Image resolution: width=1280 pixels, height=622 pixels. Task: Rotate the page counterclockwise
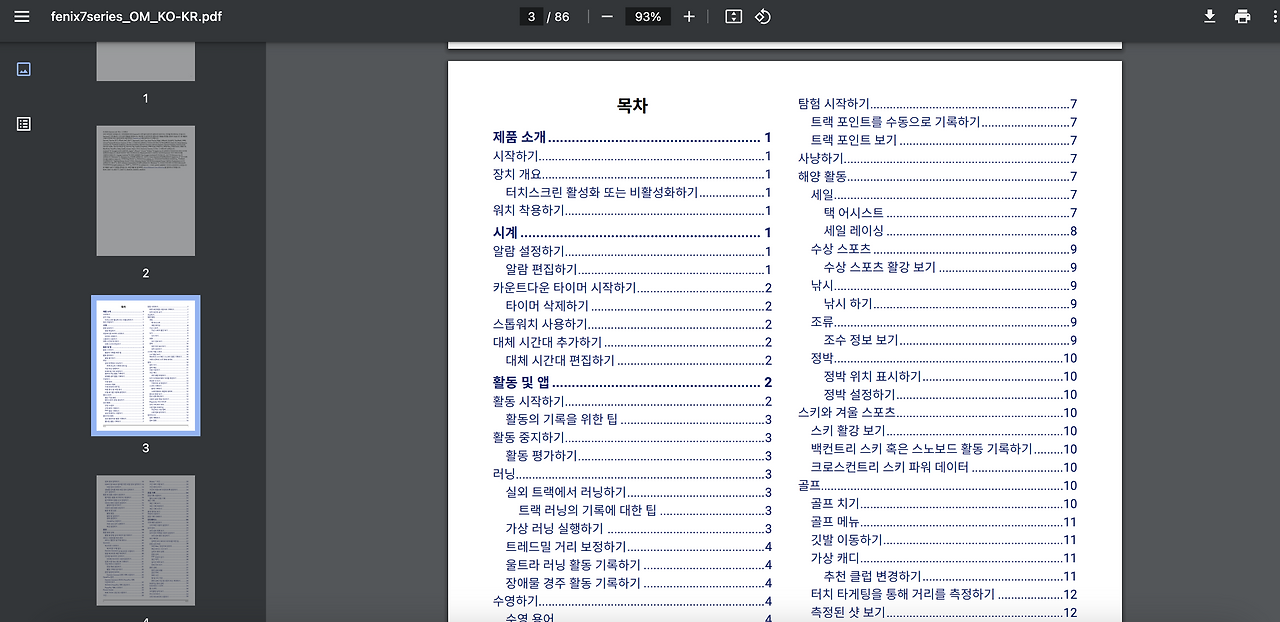click(x=762, y=16)
